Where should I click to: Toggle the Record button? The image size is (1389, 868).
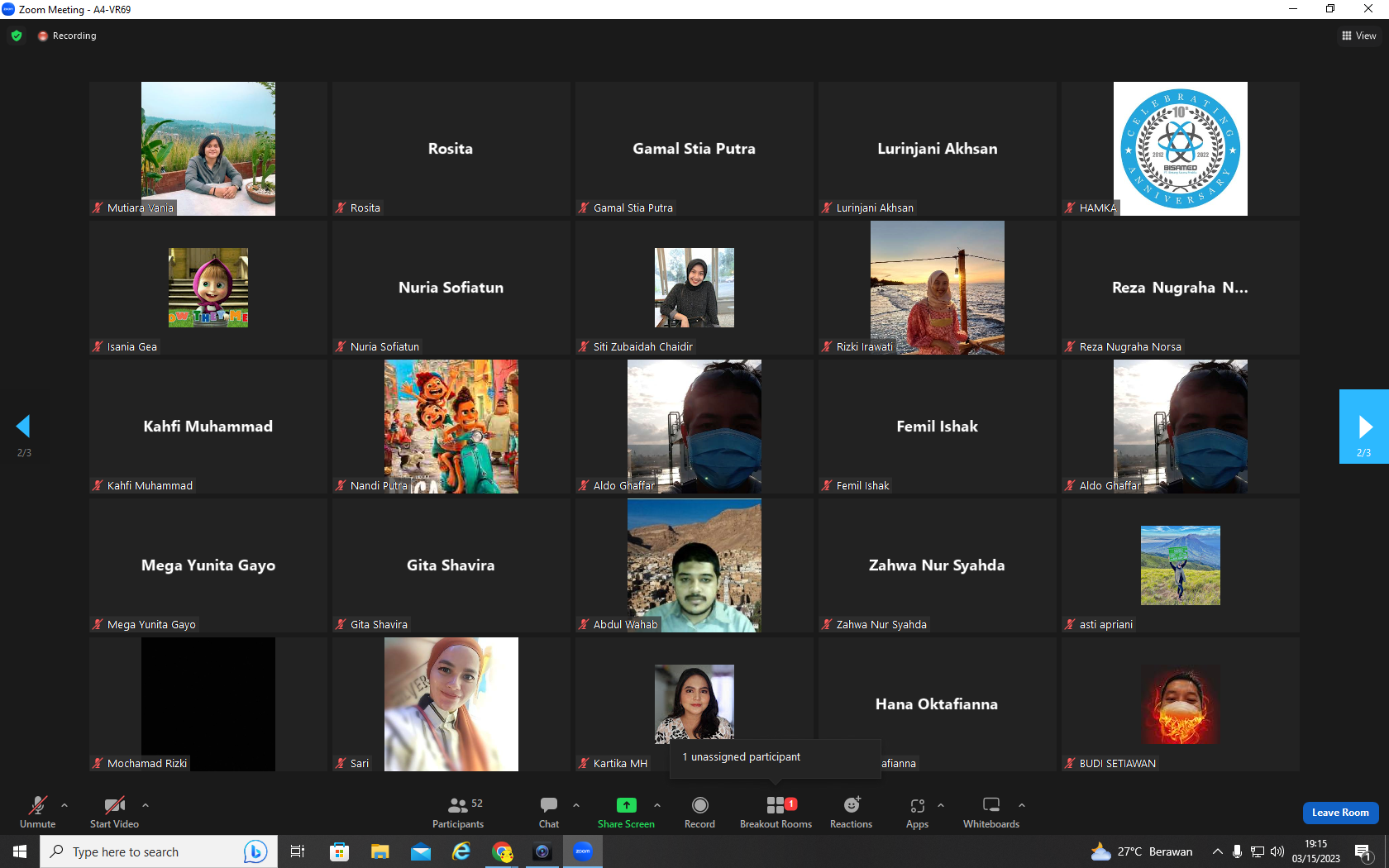click(699, 812)
